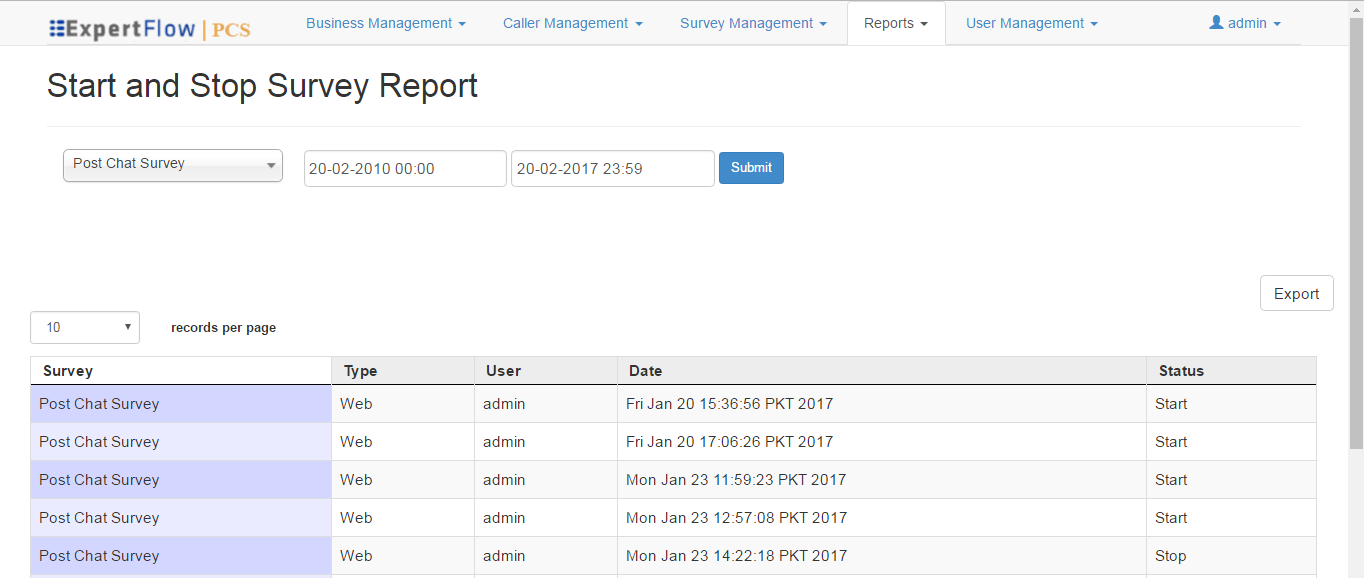Open the Caller Management menu
The width and height of the screenshot is (1364, 578).
[572, 22]
